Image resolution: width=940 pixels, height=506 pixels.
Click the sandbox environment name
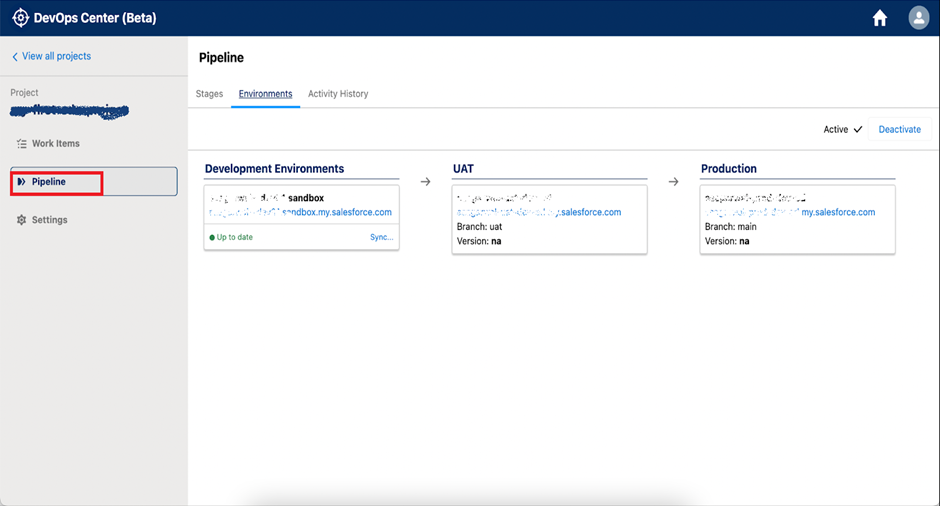click(267, 198)
